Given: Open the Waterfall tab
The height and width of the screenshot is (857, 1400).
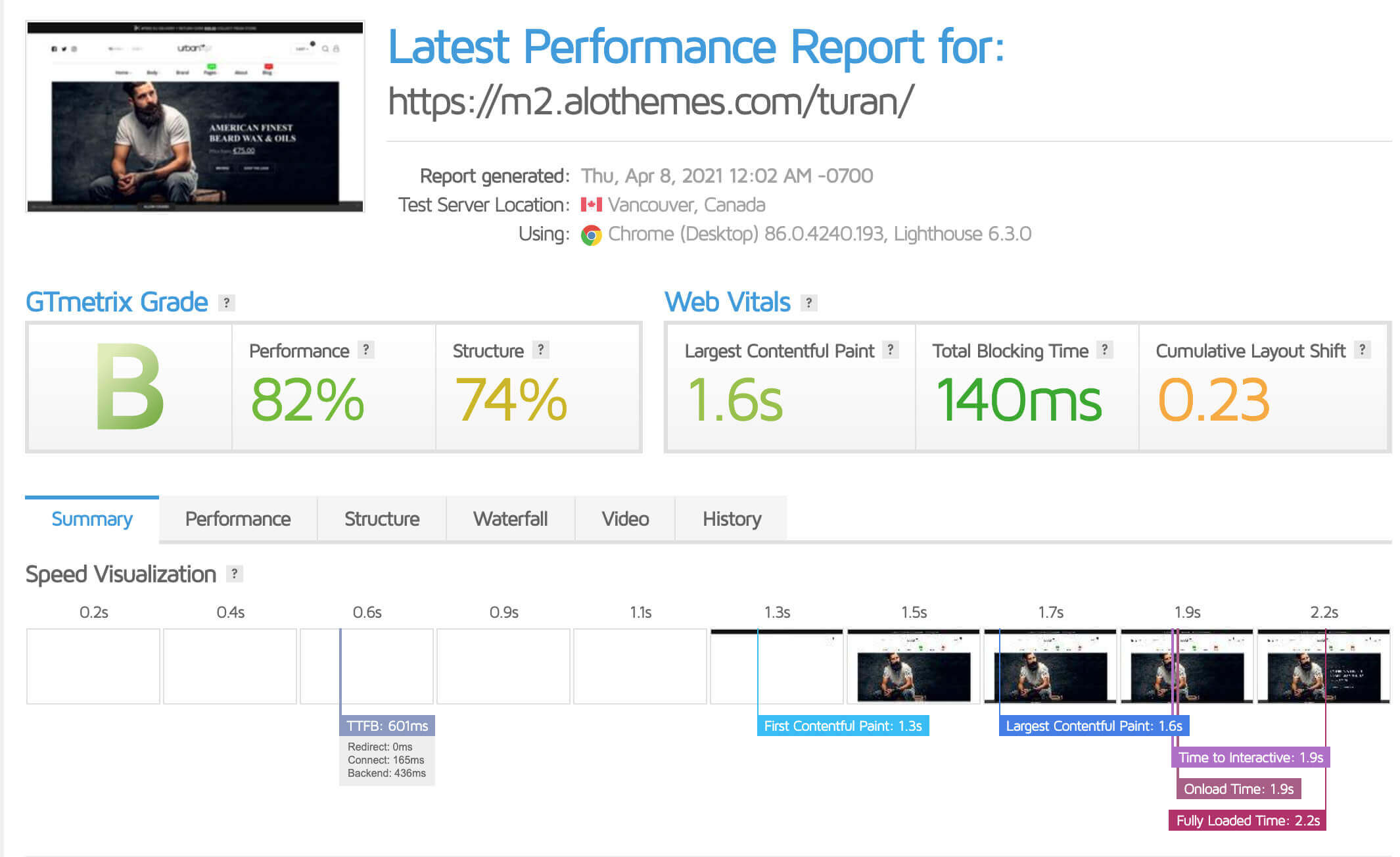Looking at the screenshot, I should 510,519.
